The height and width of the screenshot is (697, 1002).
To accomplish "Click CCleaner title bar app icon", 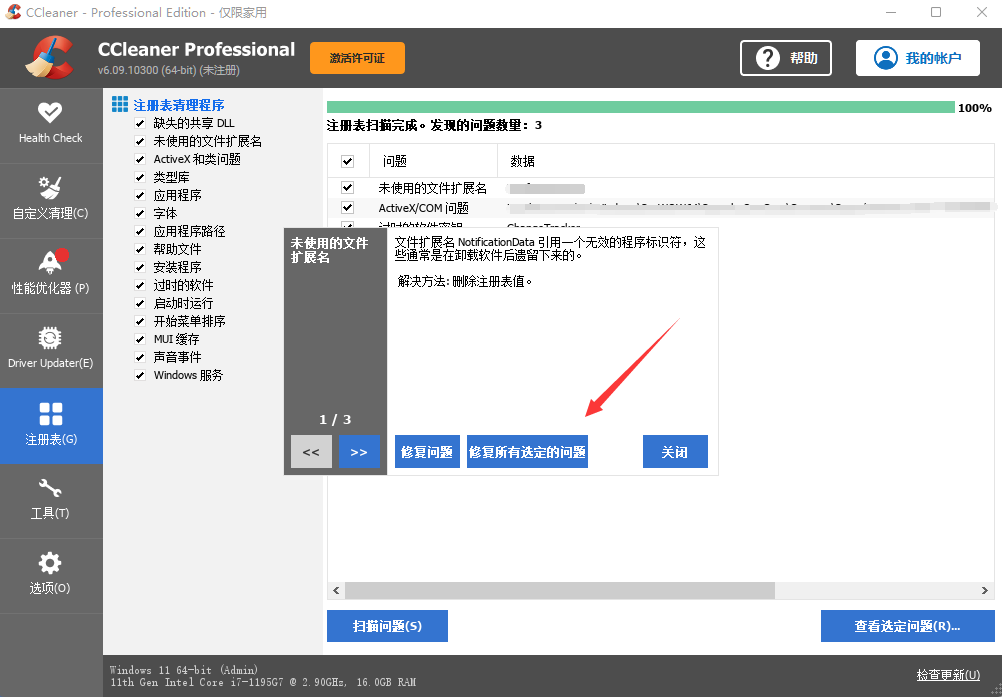I will coord(13,12).
